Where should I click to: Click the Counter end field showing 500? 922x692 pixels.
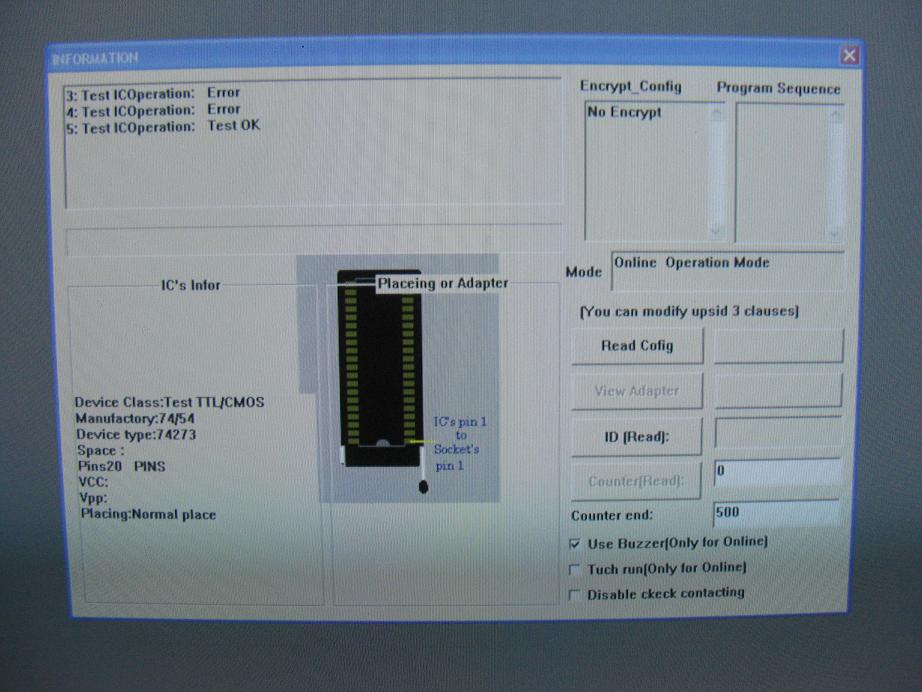click(x=776, y=513)
